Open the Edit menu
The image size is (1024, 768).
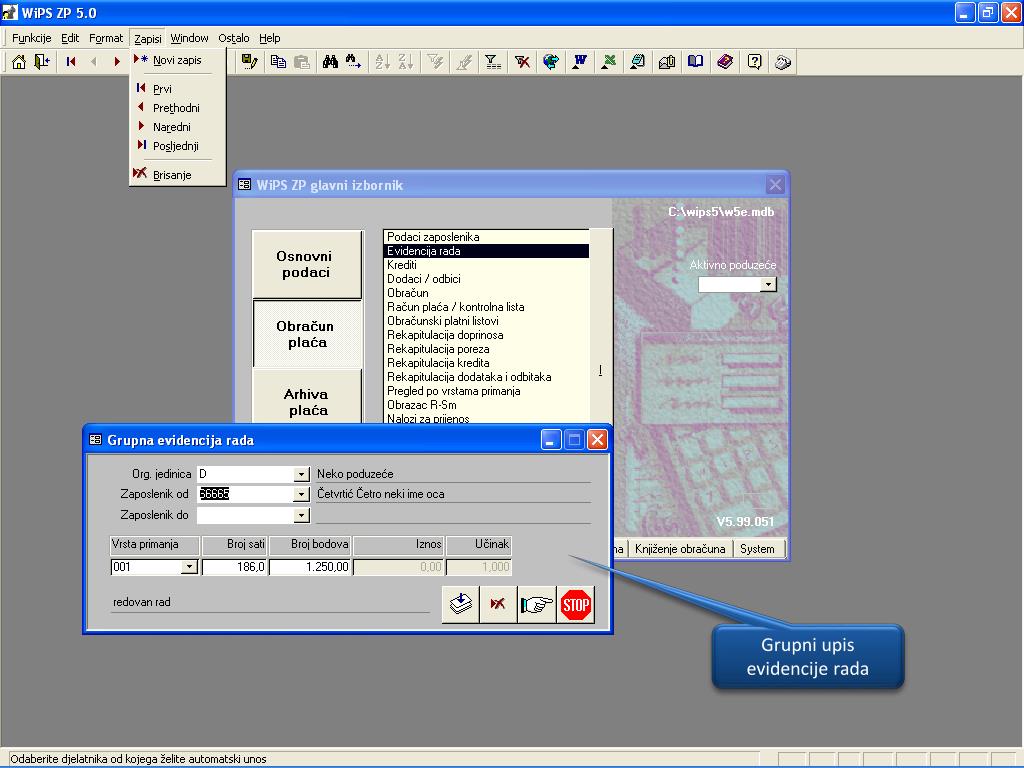click(x=70, y=38)
